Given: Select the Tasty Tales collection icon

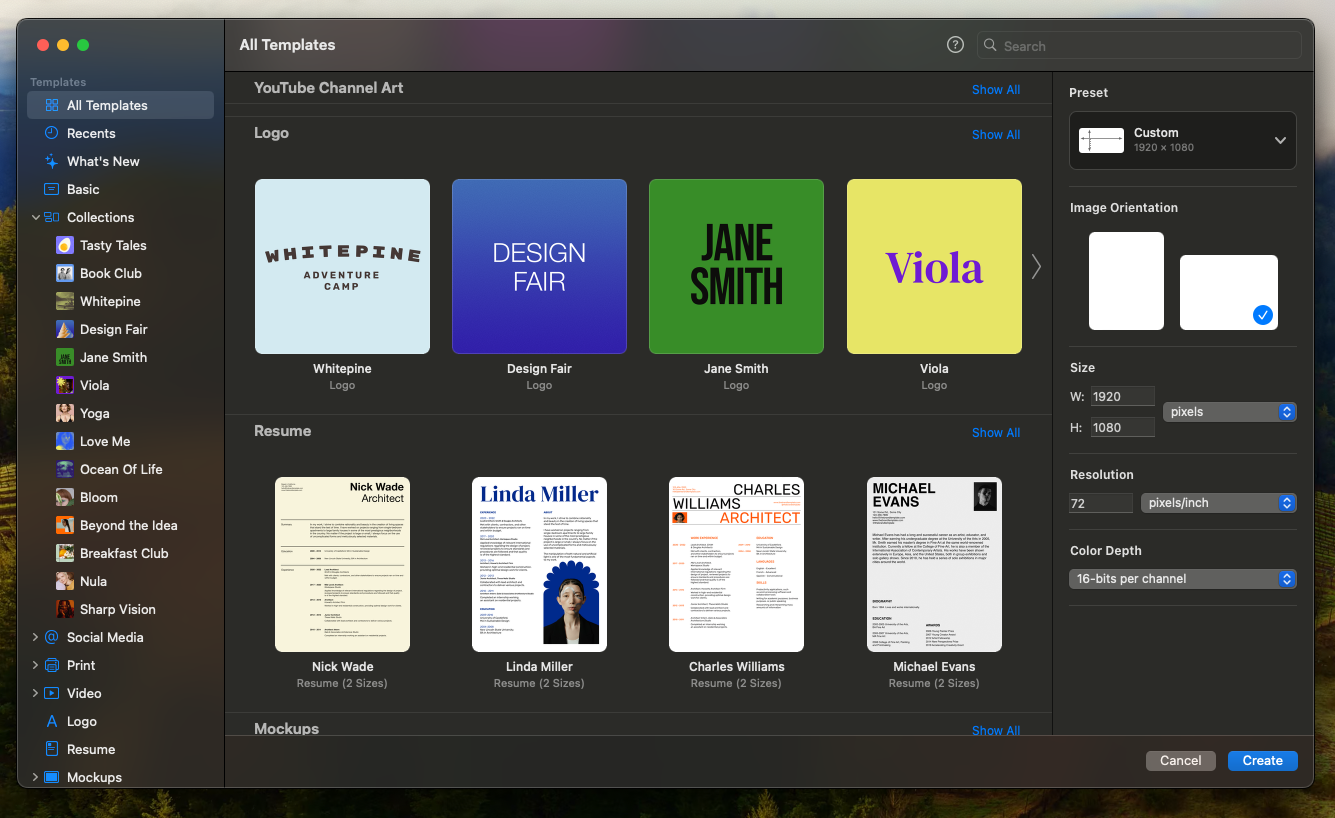Looking at the screenshot, I should tap(64, 245).
